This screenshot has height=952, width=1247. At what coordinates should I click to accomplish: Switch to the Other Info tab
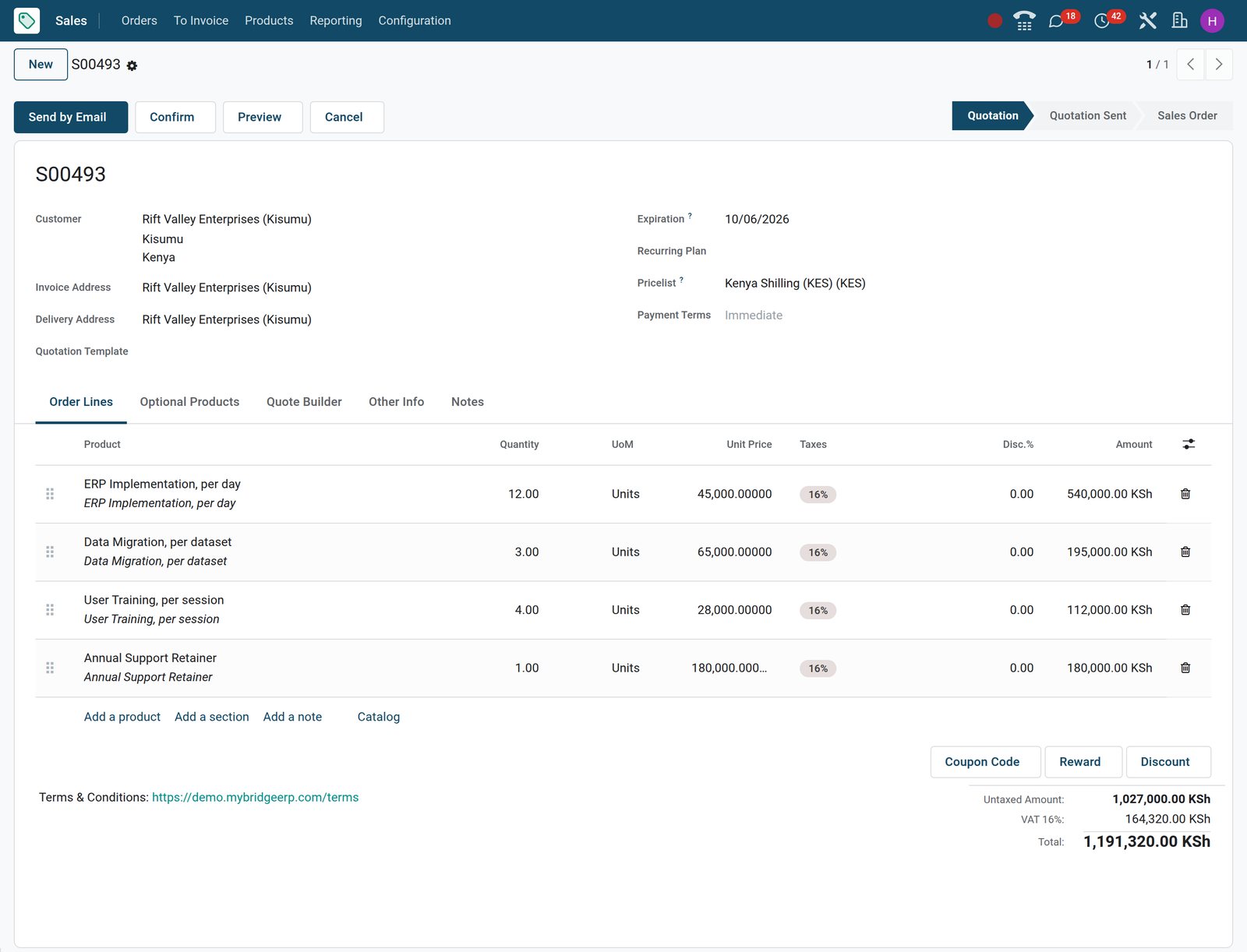click(x=397, y=402)
